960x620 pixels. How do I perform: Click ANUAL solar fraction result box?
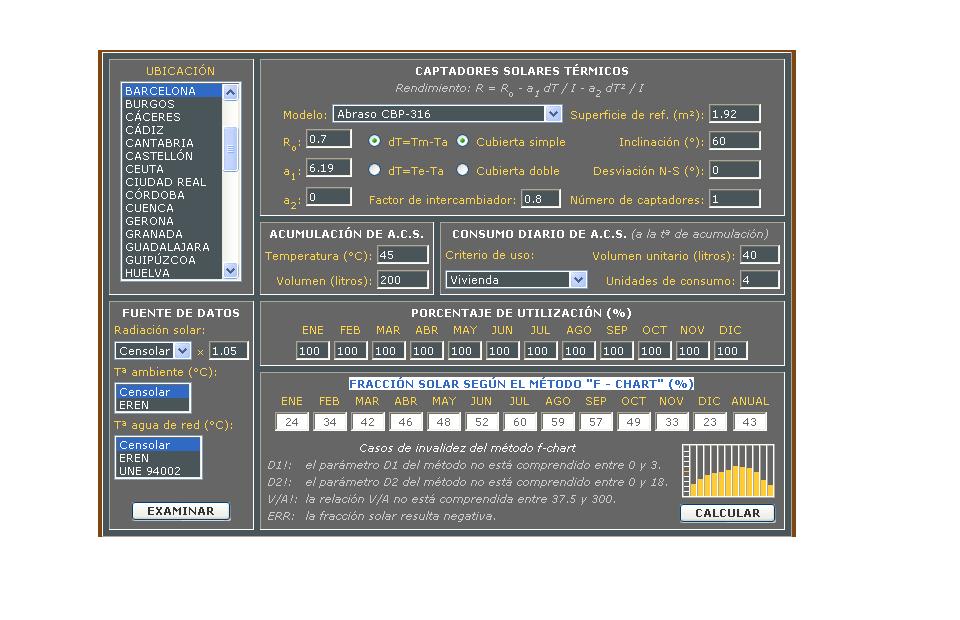[750, 422]
